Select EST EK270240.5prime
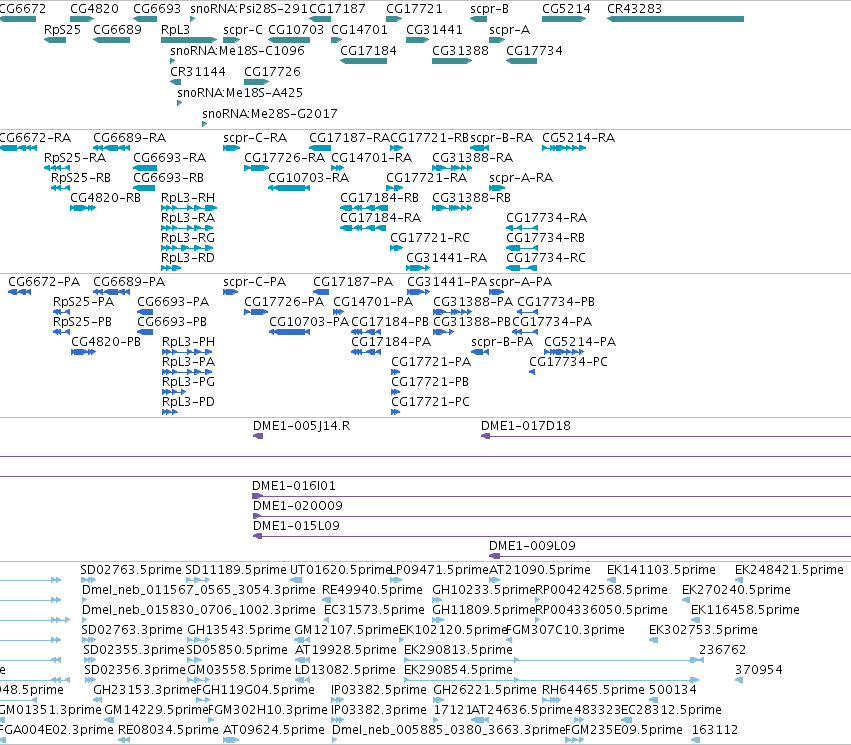 coord(736,590)
